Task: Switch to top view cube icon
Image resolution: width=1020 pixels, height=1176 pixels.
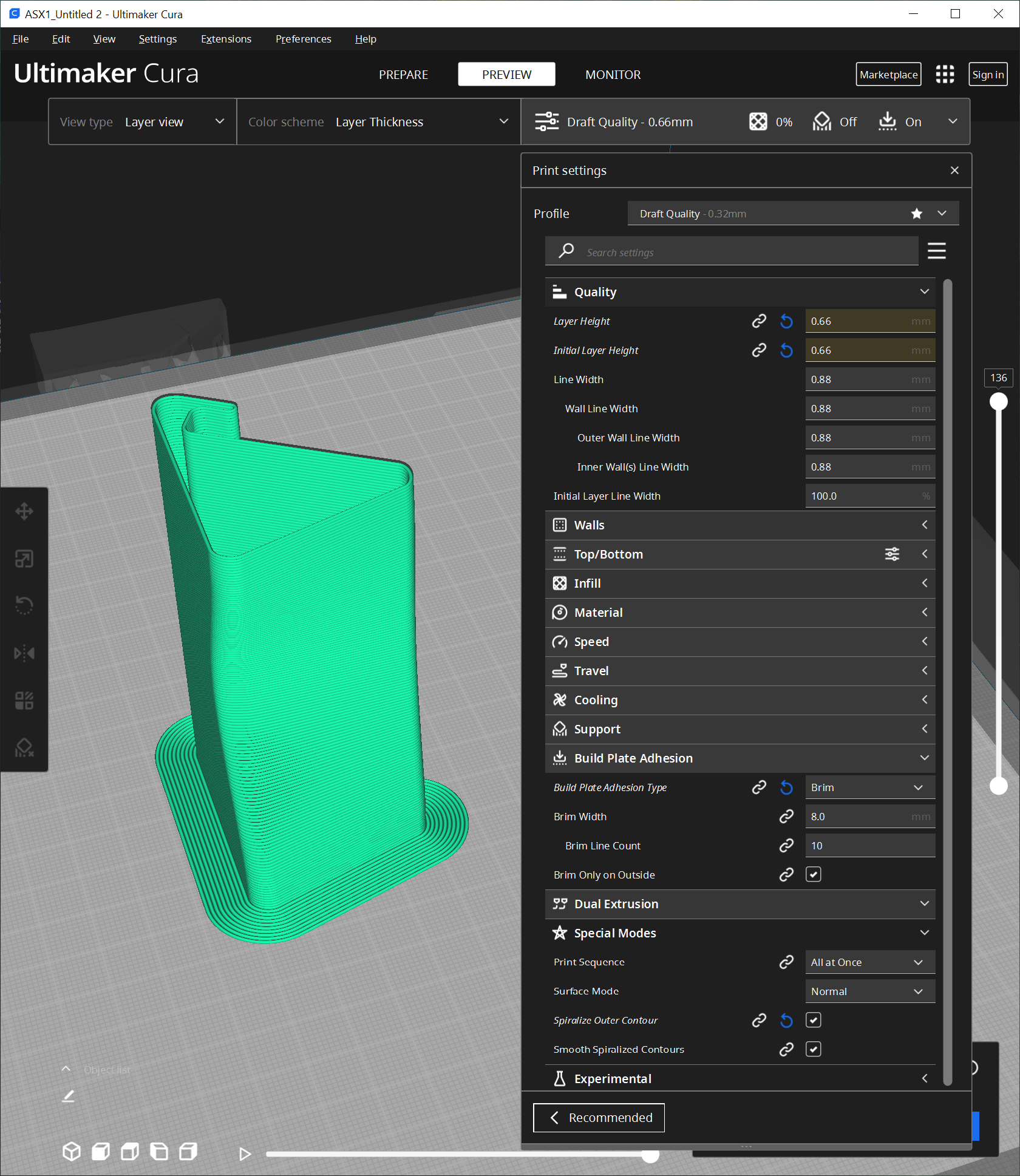Action: click(130, 1152)
